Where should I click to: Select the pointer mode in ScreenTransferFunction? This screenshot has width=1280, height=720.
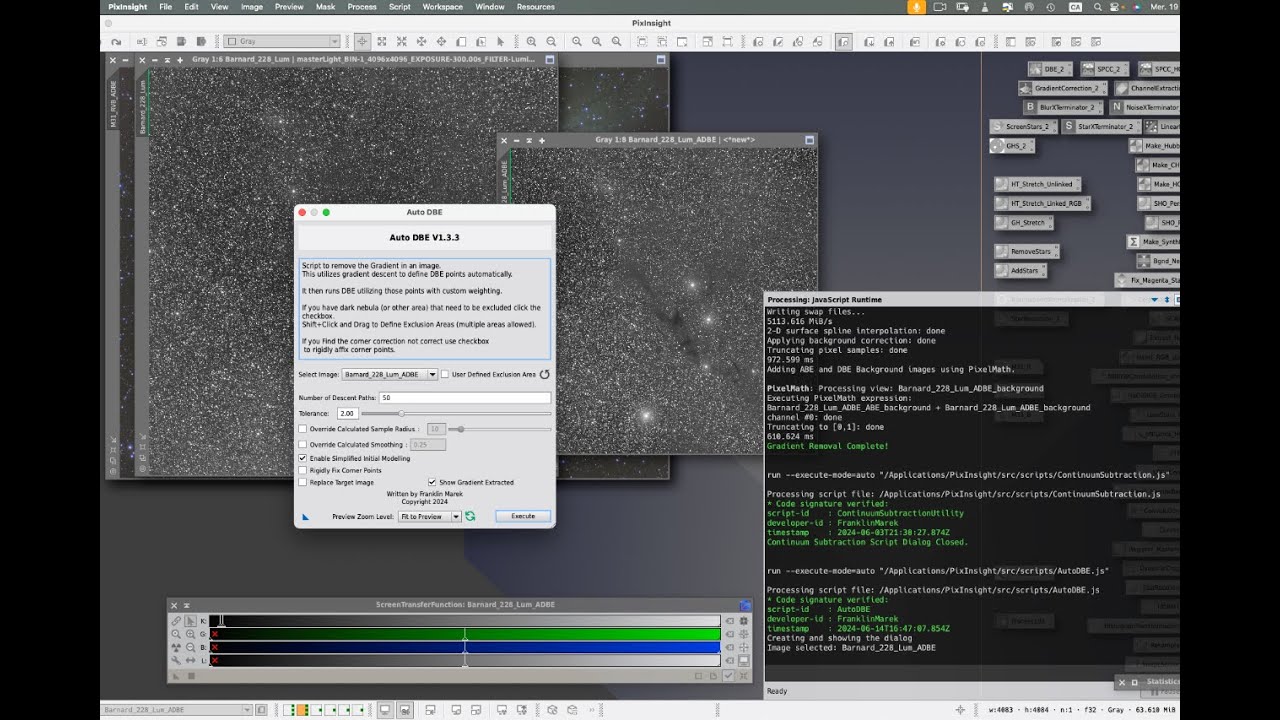(190, 621)
